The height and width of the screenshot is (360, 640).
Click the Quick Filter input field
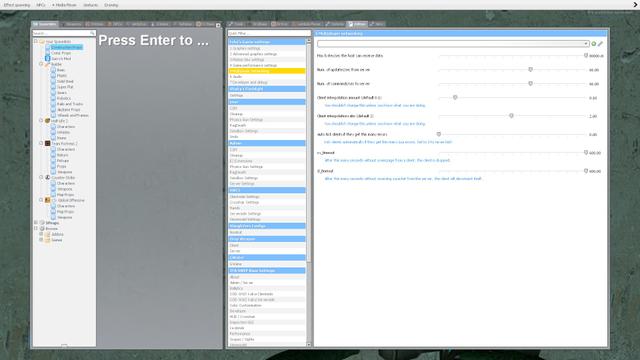tap(269, 33)
